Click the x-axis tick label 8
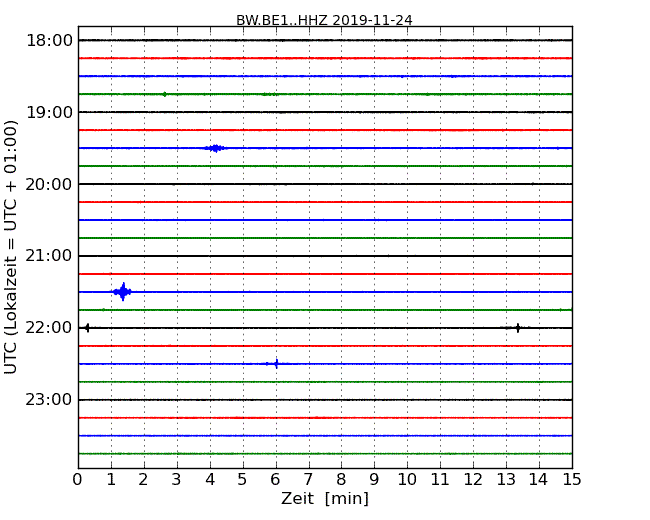The image size is (650, 520). 341,480
